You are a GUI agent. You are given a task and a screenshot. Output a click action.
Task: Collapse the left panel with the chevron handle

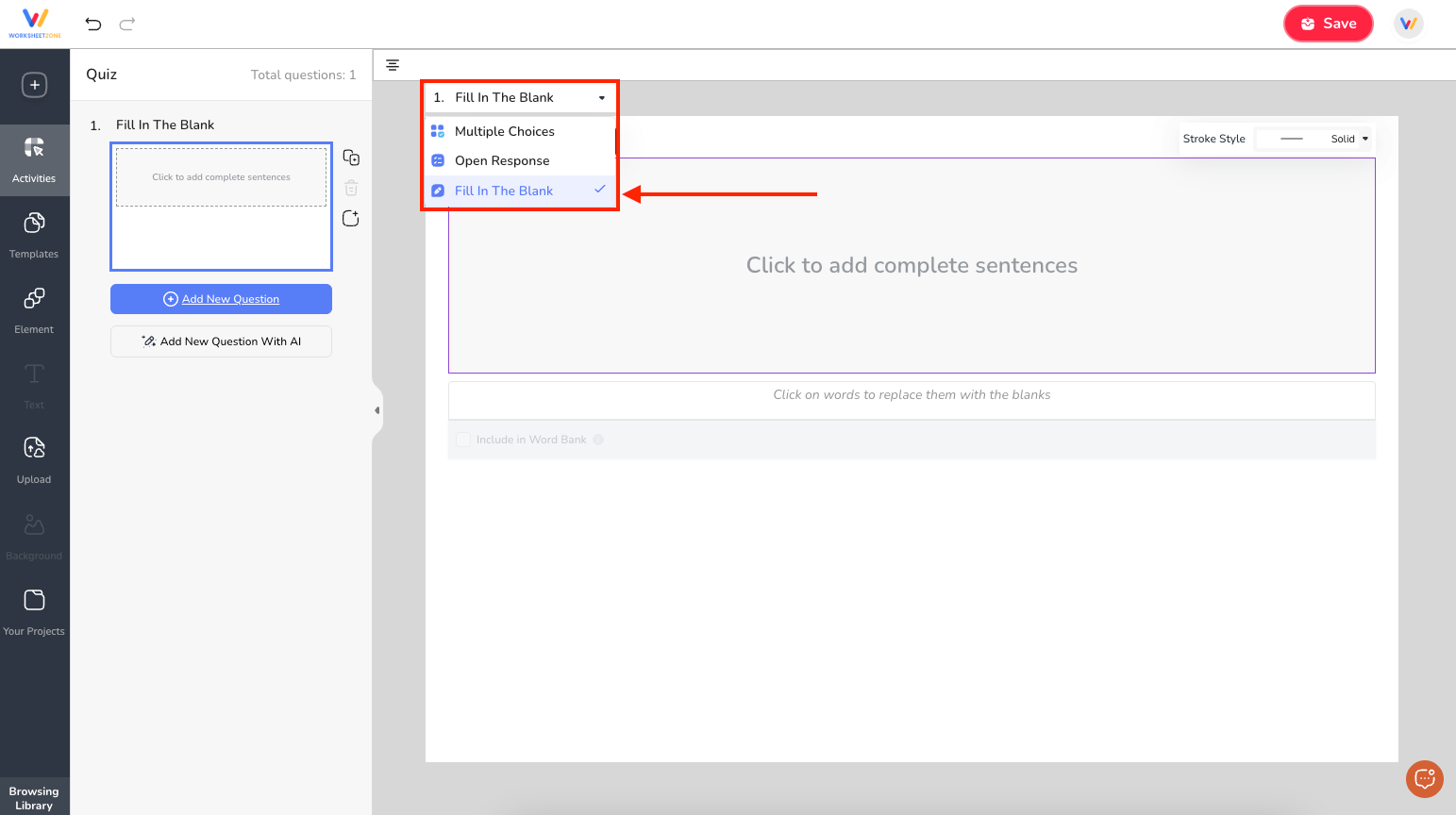click(377, 409)
